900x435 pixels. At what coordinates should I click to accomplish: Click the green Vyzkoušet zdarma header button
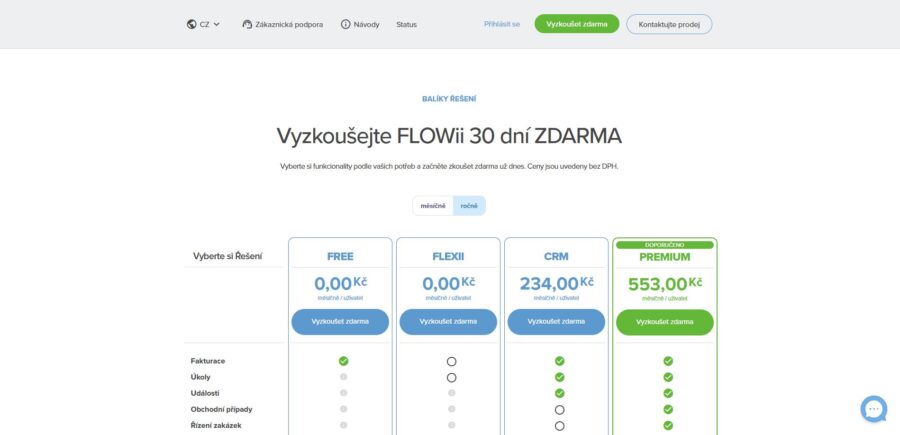[x=577, y=24]
